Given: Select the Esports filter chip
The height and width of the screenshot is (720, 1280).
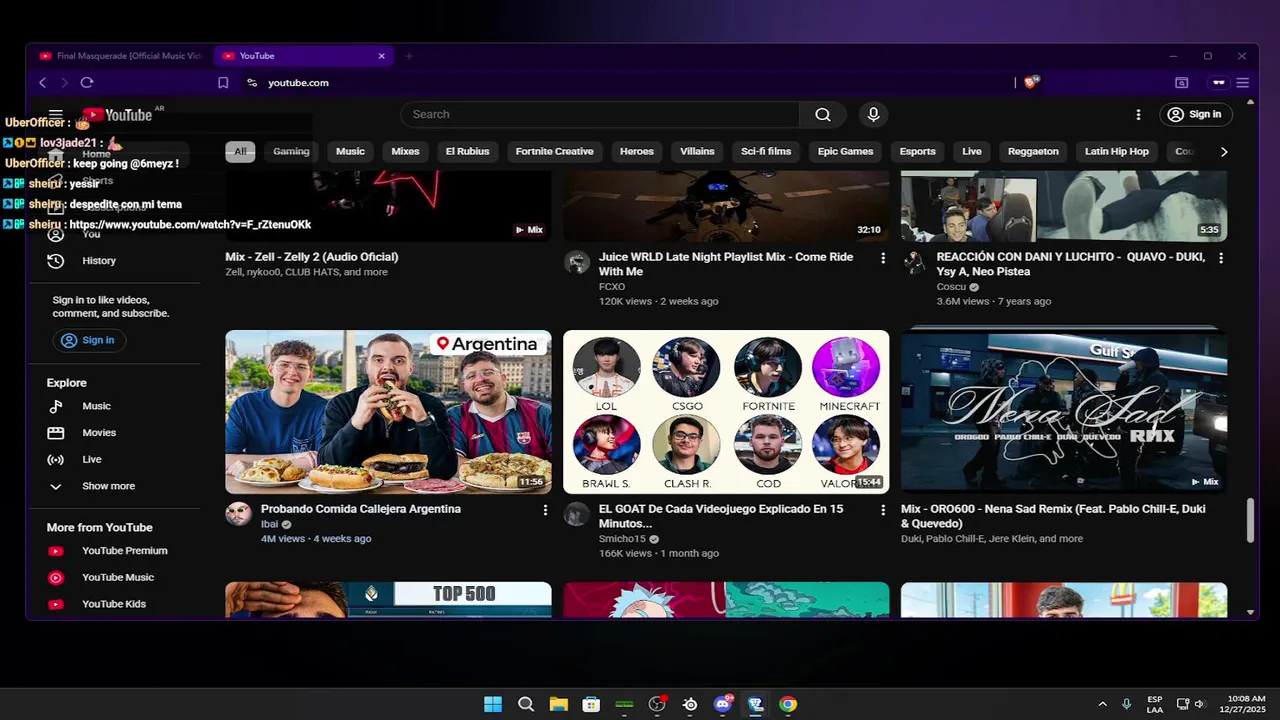Looking at the screenshot, I should (x=917, y=152).
